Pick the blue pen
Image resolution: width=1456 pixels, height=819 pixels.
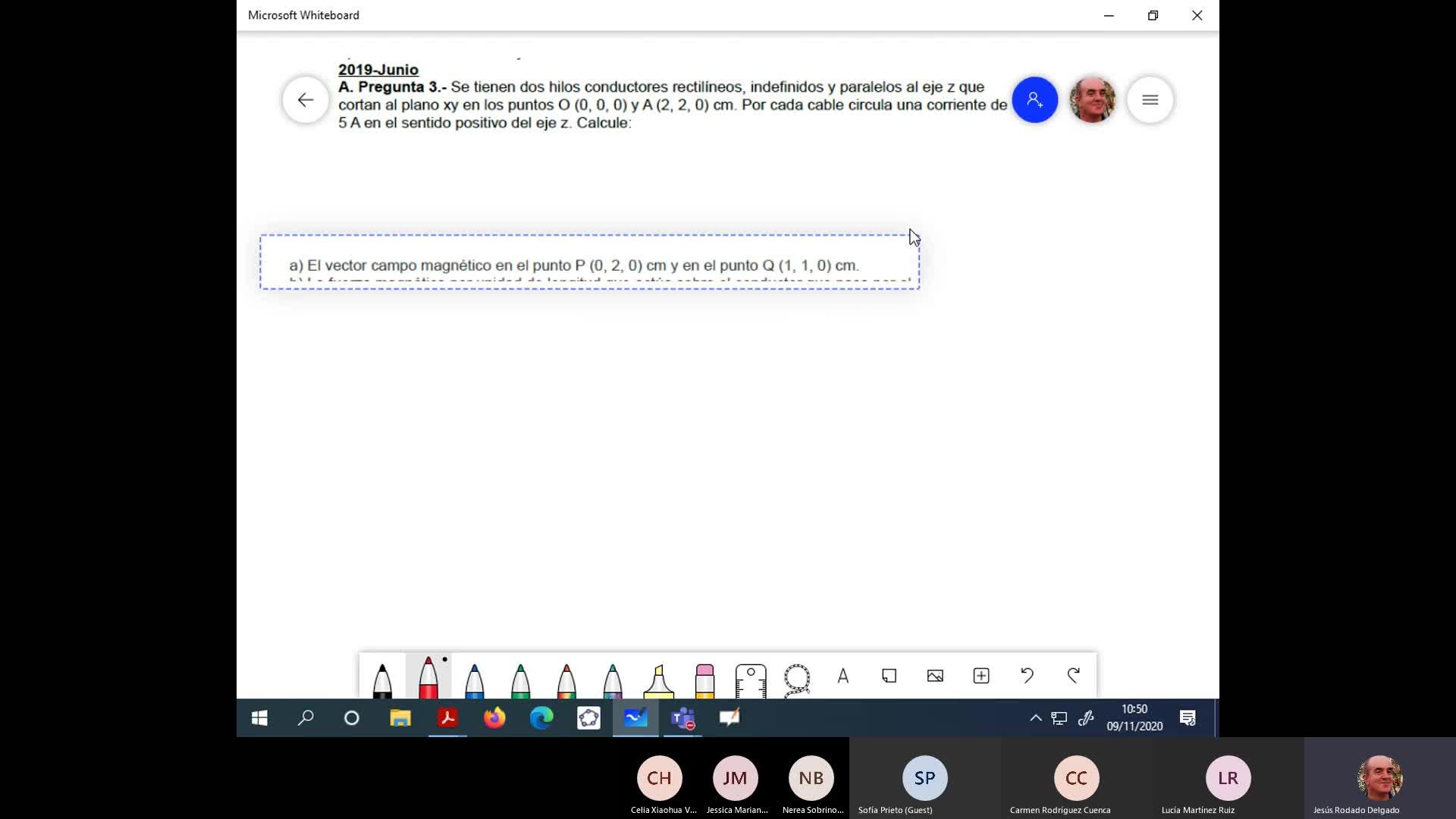(475, 679)
